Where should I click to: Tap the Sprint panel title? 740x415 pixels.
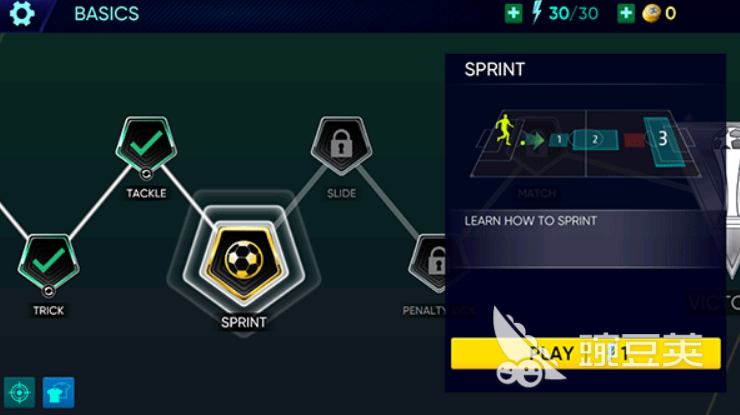click(495, 70)
